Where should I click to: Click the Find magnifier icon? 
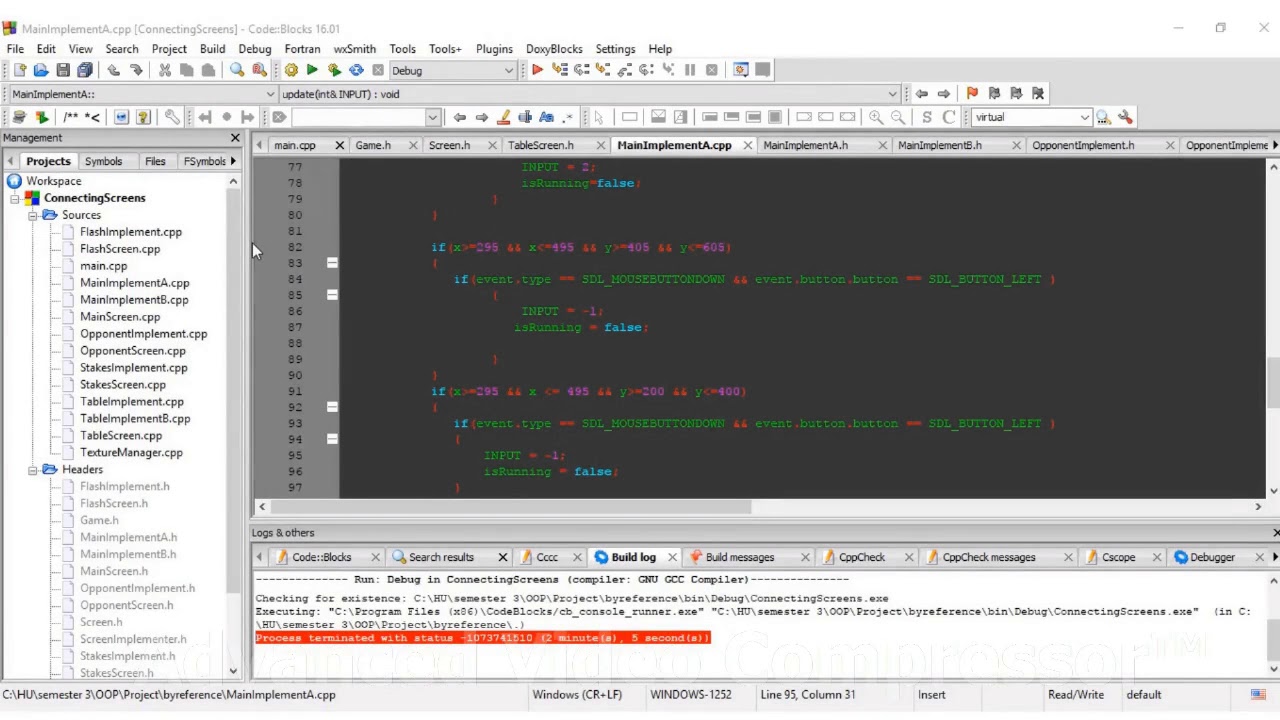(x=237, y=70)
